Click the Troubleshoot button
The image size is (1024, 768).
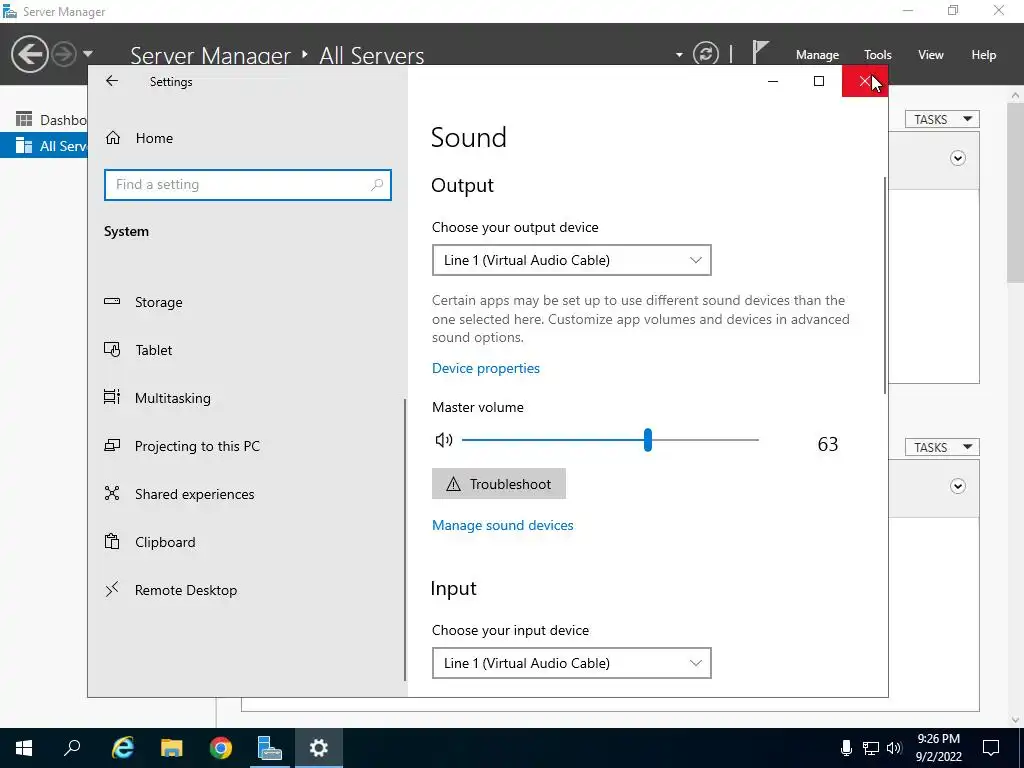coord(499,484)
